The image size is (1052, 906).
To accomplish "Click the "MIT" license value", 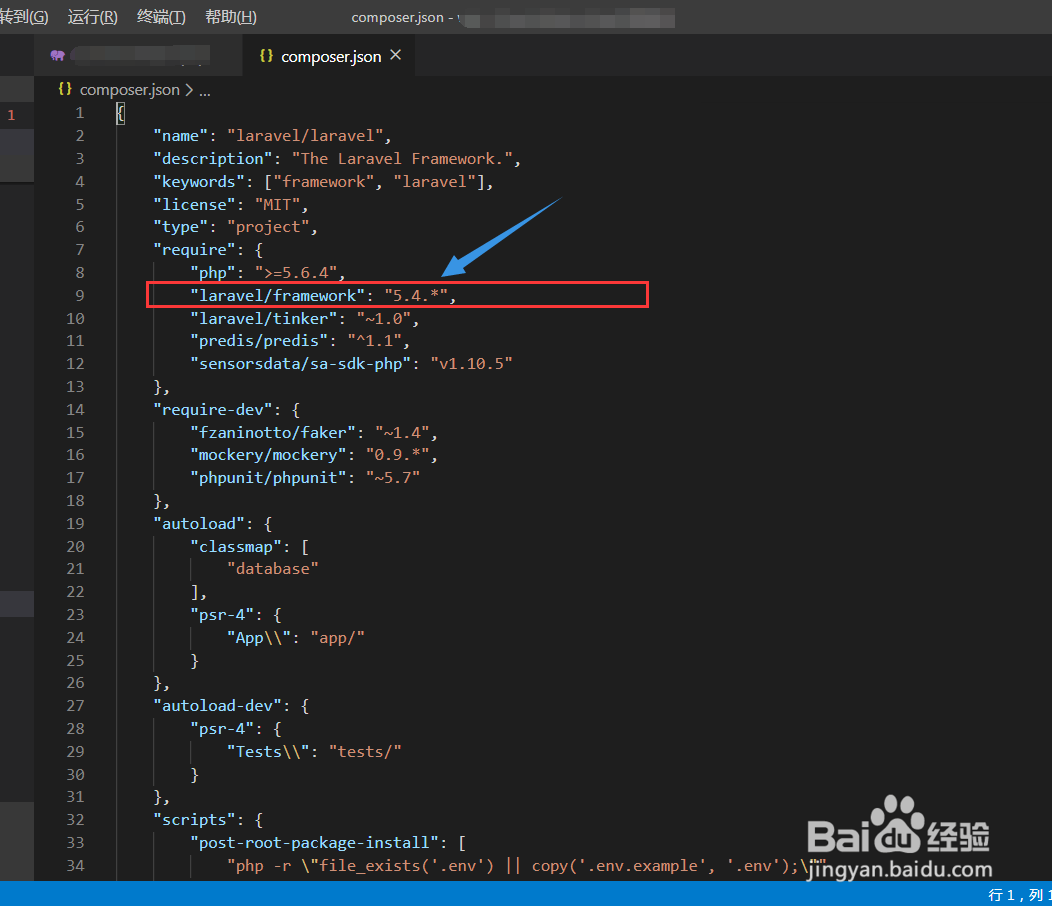I will (277, 205).
